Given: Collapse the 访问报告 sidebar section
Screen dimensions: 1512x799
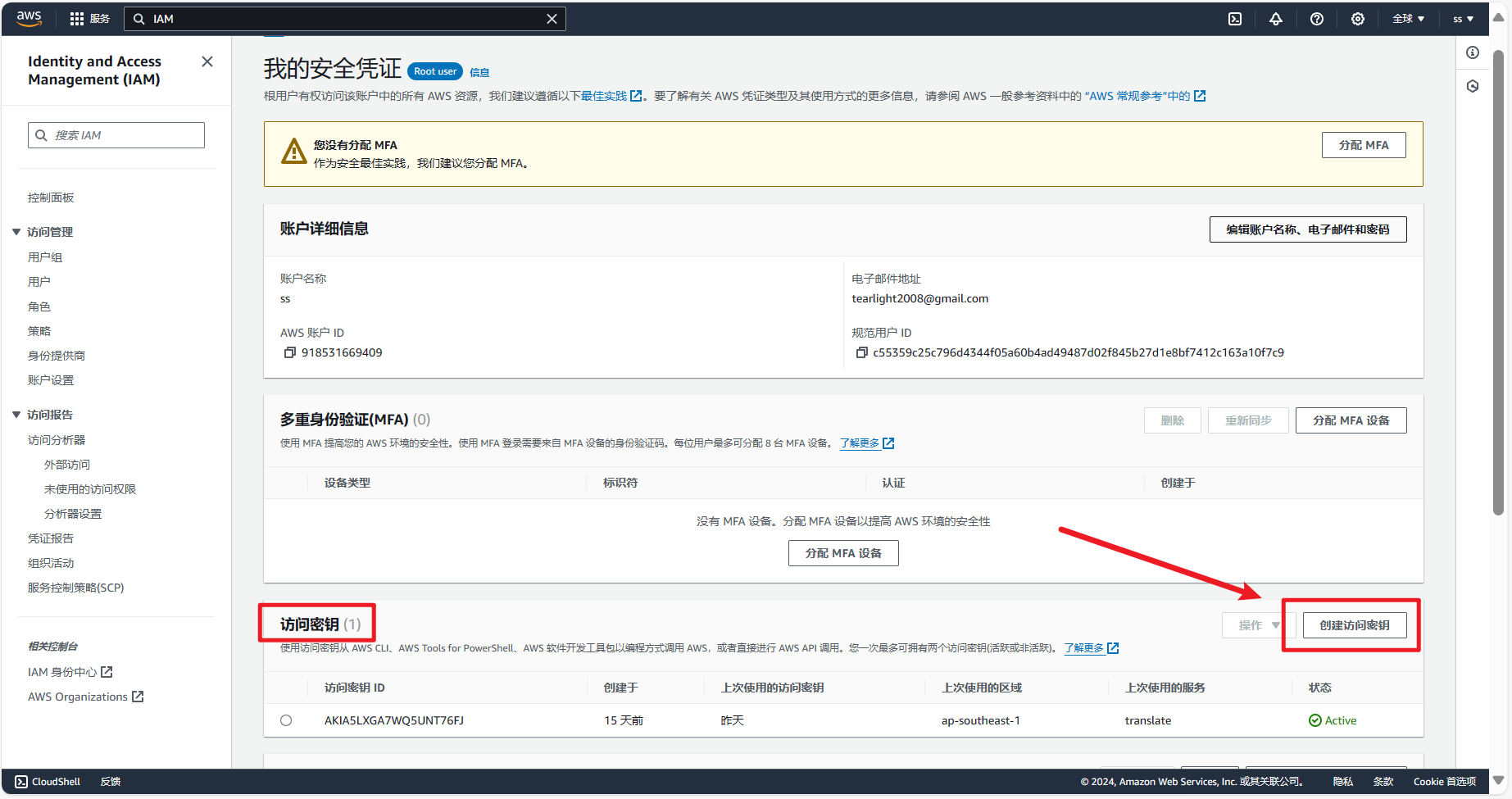Looking at the screenshot, I should click(x=16, y=415).
